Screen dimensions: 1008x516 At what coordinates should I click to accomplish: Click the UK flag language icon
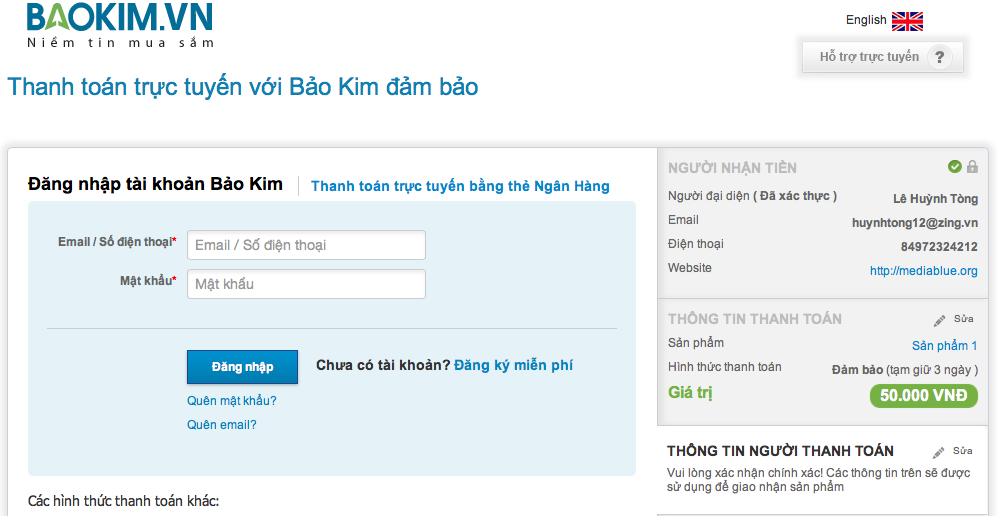[907, 21]
